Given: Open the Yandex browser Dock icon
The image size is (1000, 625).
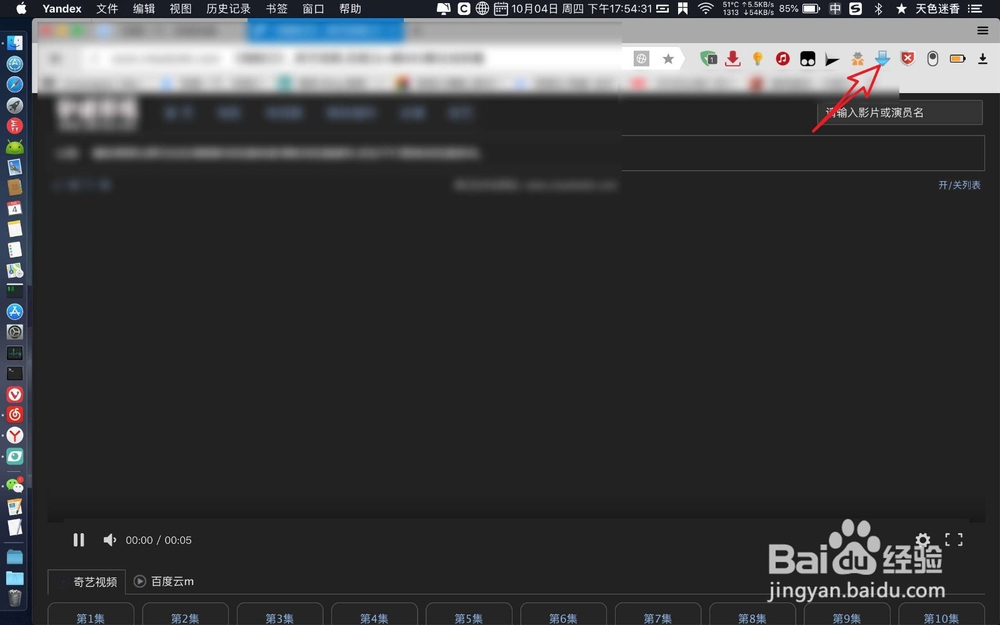Looking at the screenshot, I should [x=15, y=435].
